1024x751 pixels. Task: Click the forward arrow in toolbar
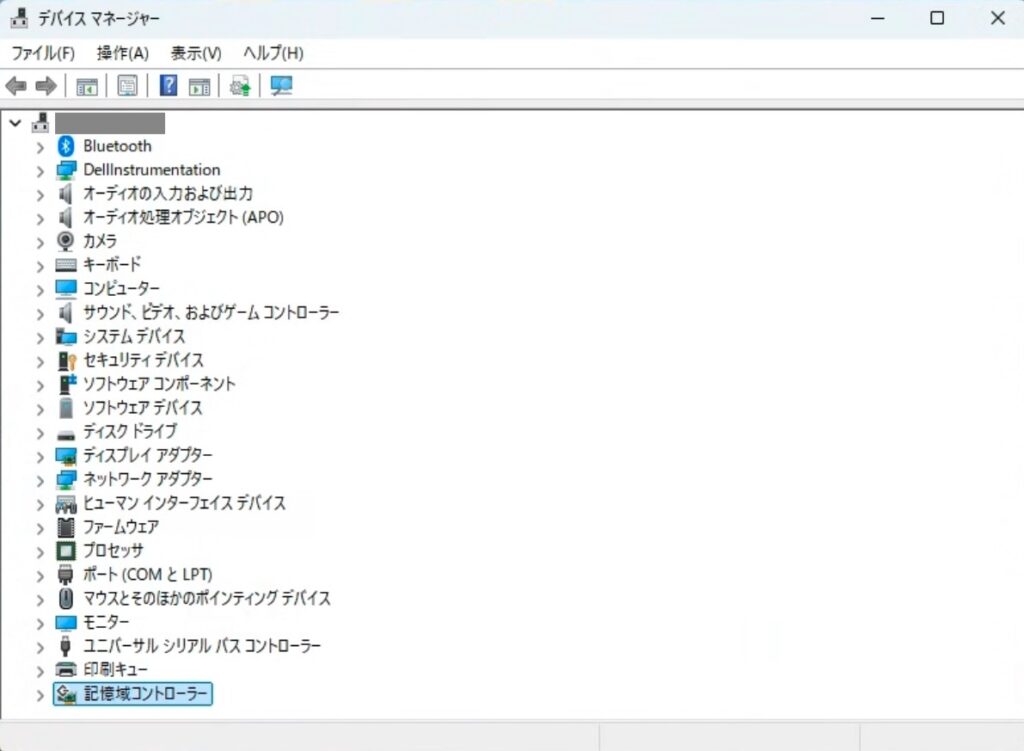click(x=45, y=86)
